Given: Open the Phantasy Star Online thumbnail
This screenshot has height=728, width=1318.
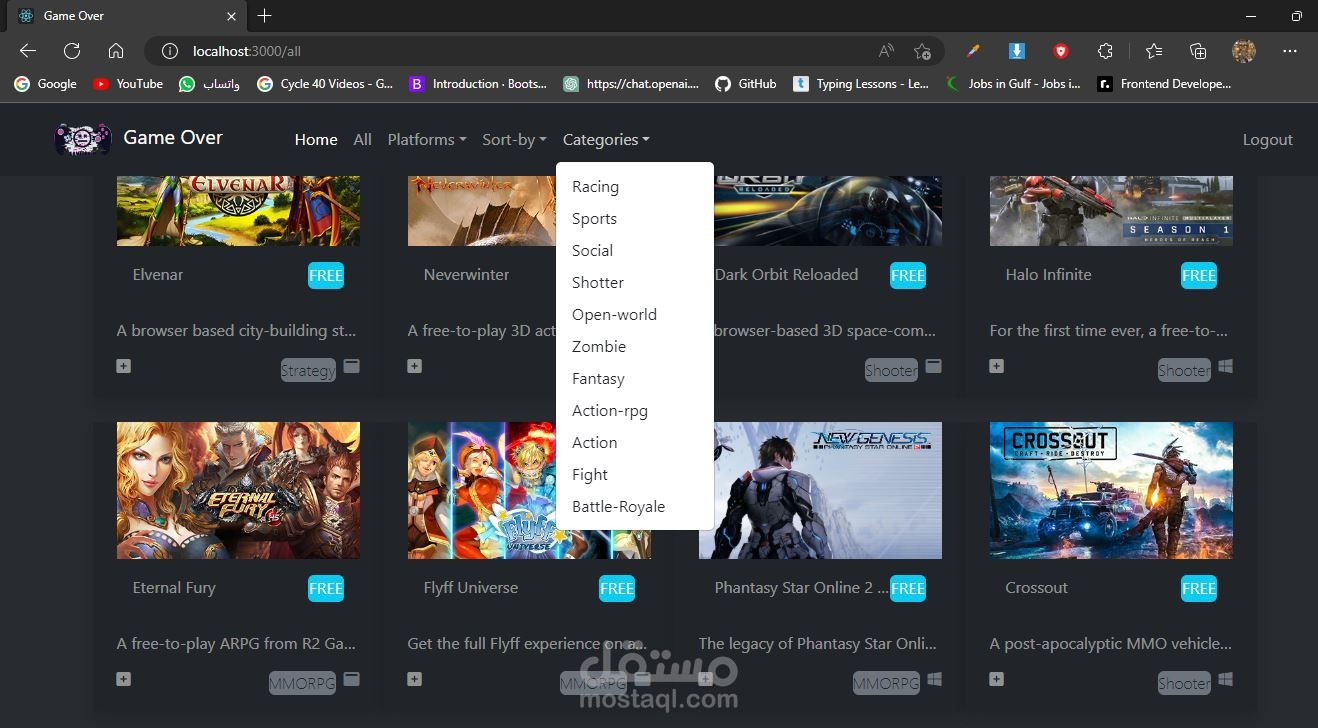Looking at the screenshot, I should point(820,490).
